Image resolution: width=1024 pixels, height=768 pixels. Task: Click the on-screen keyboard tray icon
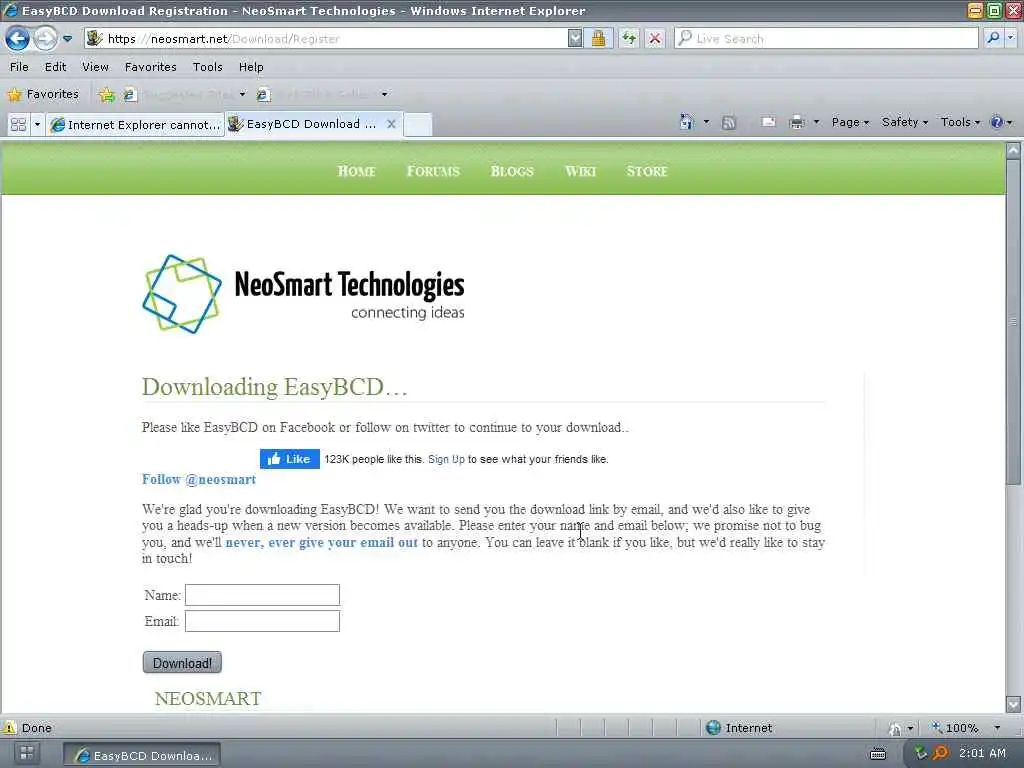click(878, 754)
